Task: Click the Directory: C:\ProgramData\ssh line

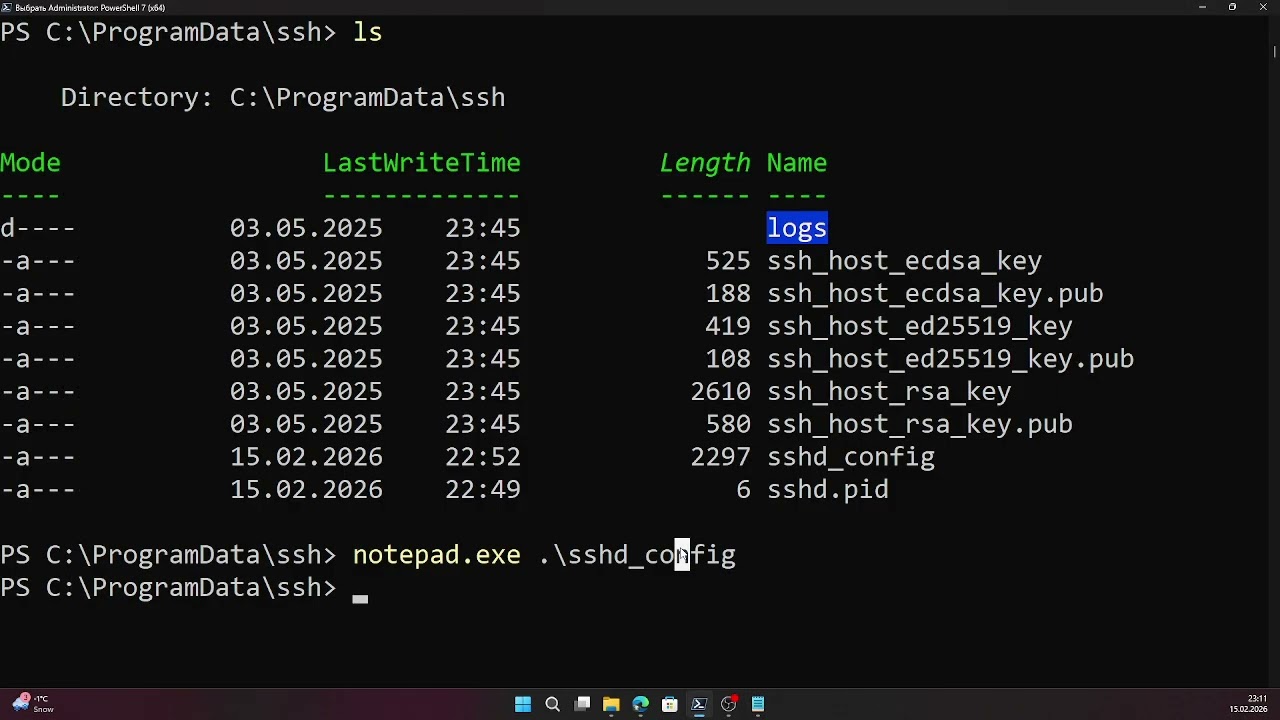Action: tap(283, 98)
